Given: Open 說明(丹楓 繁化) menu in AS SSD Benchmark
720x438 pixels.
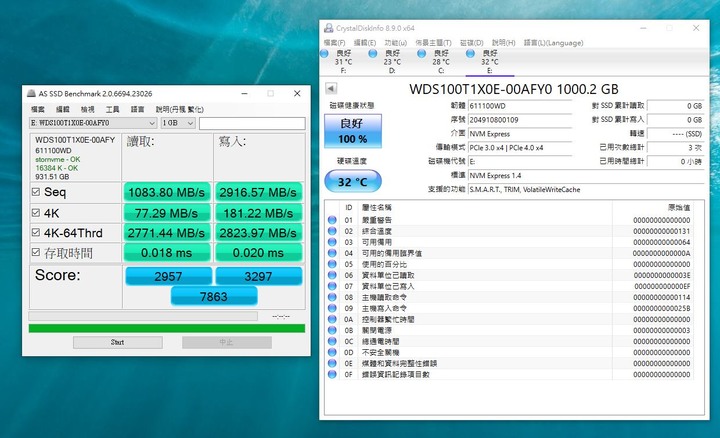Looking at the screenshot, I should pyautogui.click(x=180, y=109).
